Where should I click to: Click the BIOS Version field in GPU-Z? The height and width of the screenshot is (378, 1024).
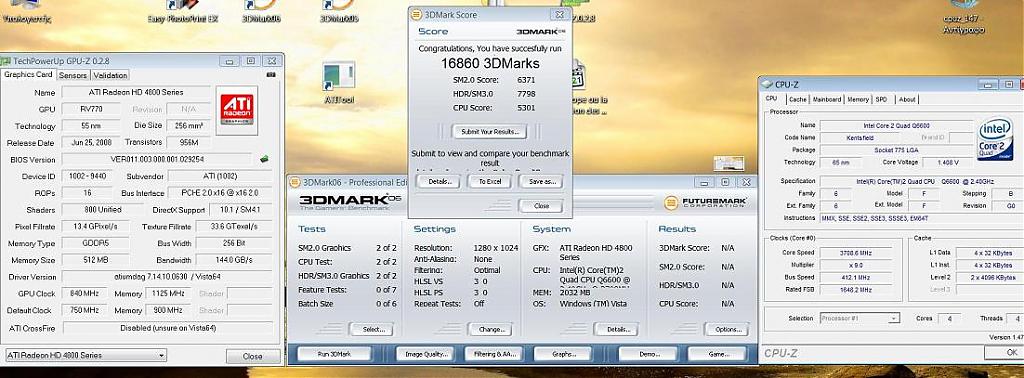157,159
